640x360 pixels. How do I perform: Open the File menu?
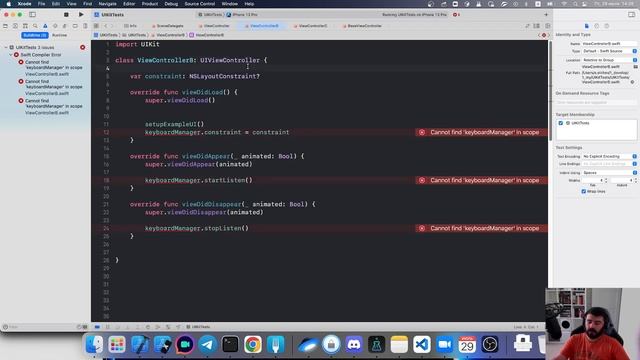point(41,4)
